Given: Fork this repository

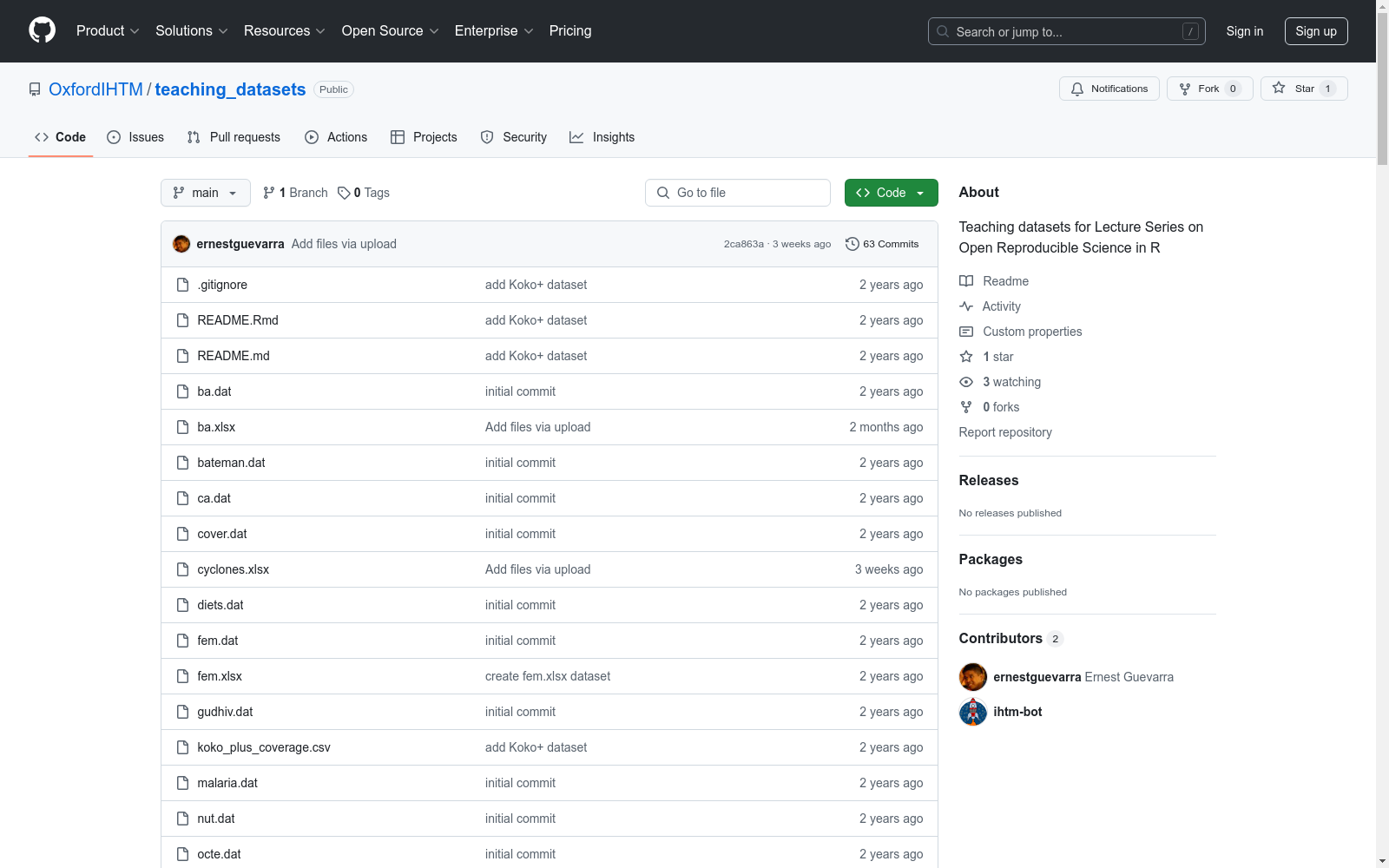Looking at the screenshot, I should [x=1209, y=89].
